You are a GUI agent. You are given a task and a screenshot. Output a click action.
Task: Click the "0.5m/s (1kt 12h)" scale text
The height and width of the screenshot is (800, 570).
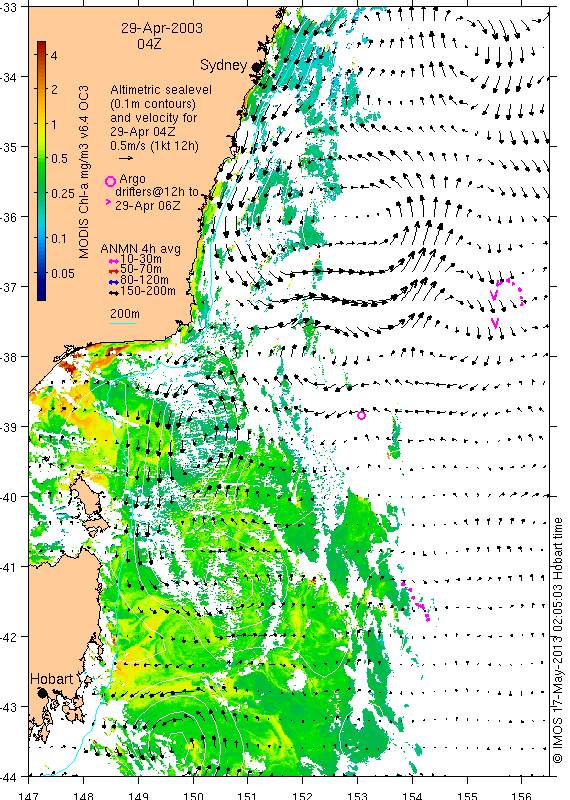(155, 146)
